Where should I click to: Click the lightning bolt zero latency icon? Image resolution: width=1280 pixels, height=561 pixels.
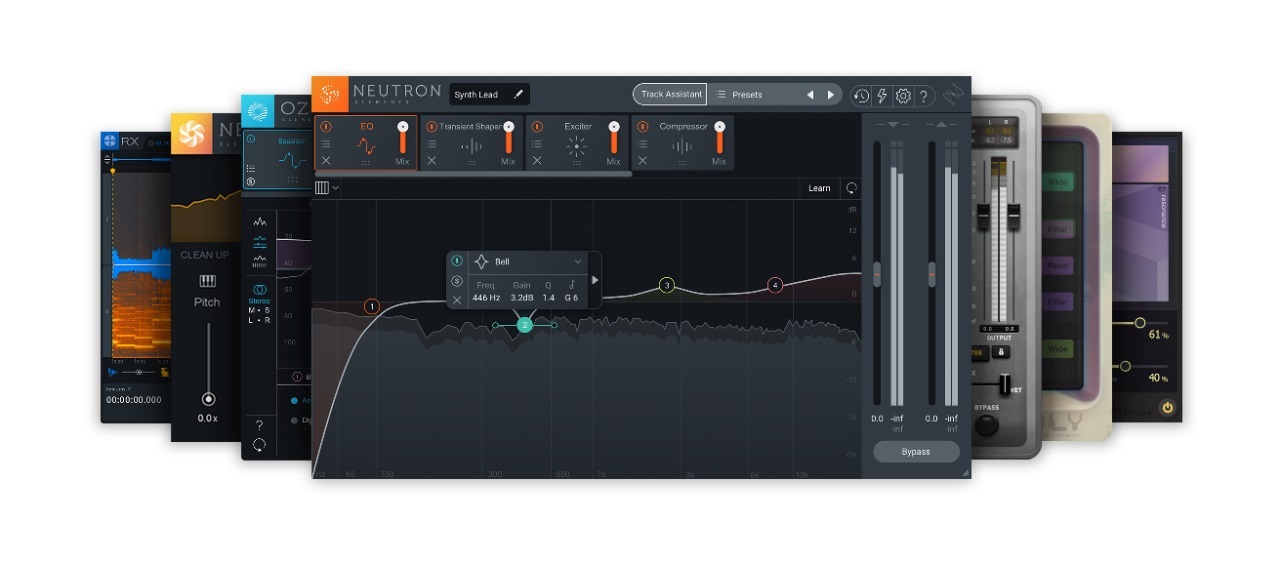(882, 96)
